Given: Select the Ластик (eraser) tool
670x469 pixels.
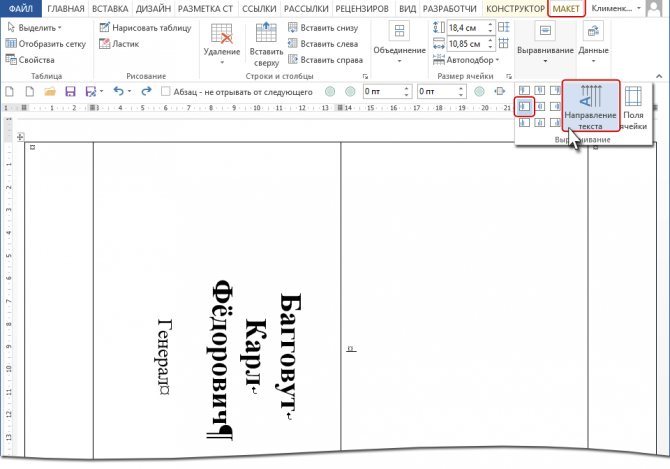Looking at the screenshot, I should [x=120, y=44].
